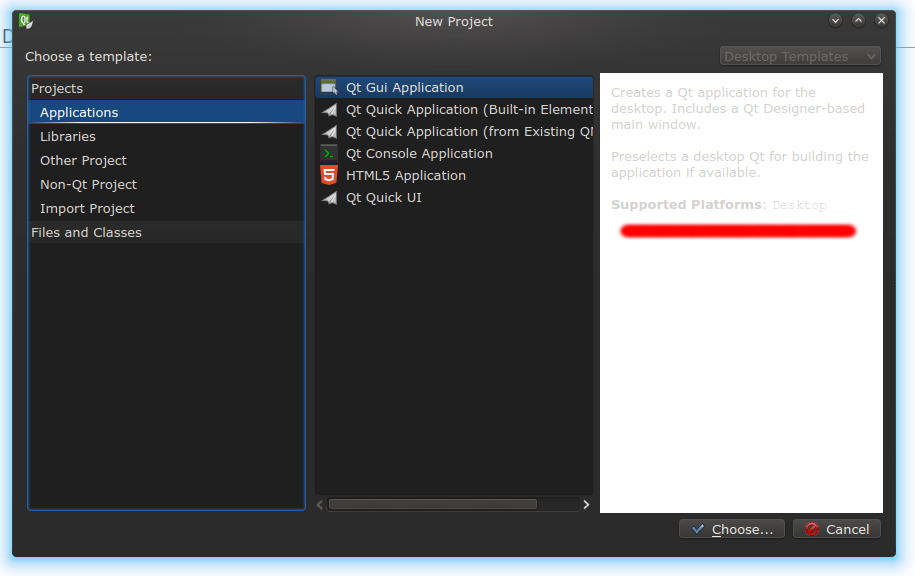Select Import Project category
Screen dimensions: 915x576
(87, 209)
